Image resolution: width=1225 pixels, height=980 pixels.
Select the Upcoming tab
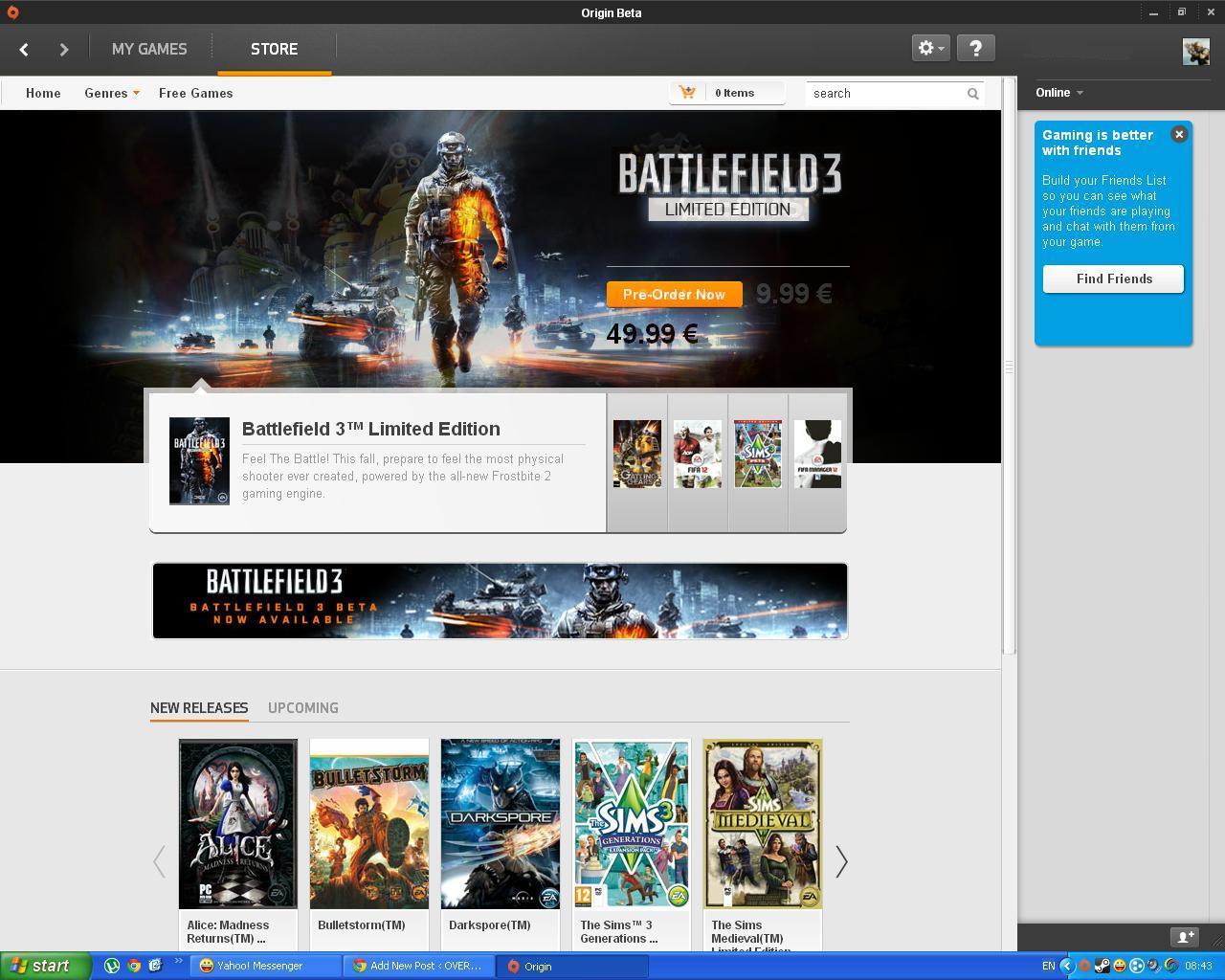[302, 708]
